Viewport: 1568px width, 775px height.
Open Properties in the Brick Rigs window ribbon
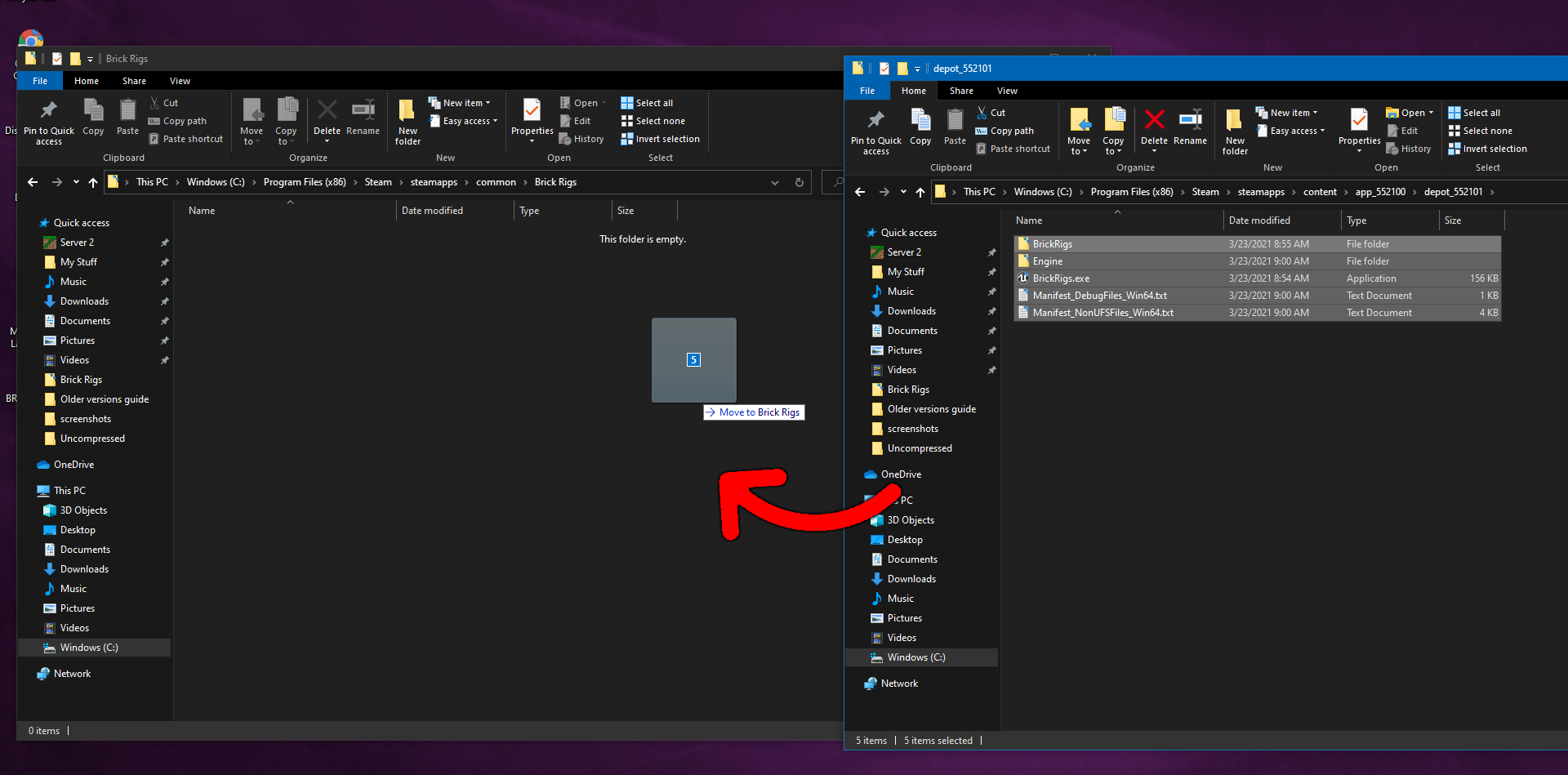point(532,120)
